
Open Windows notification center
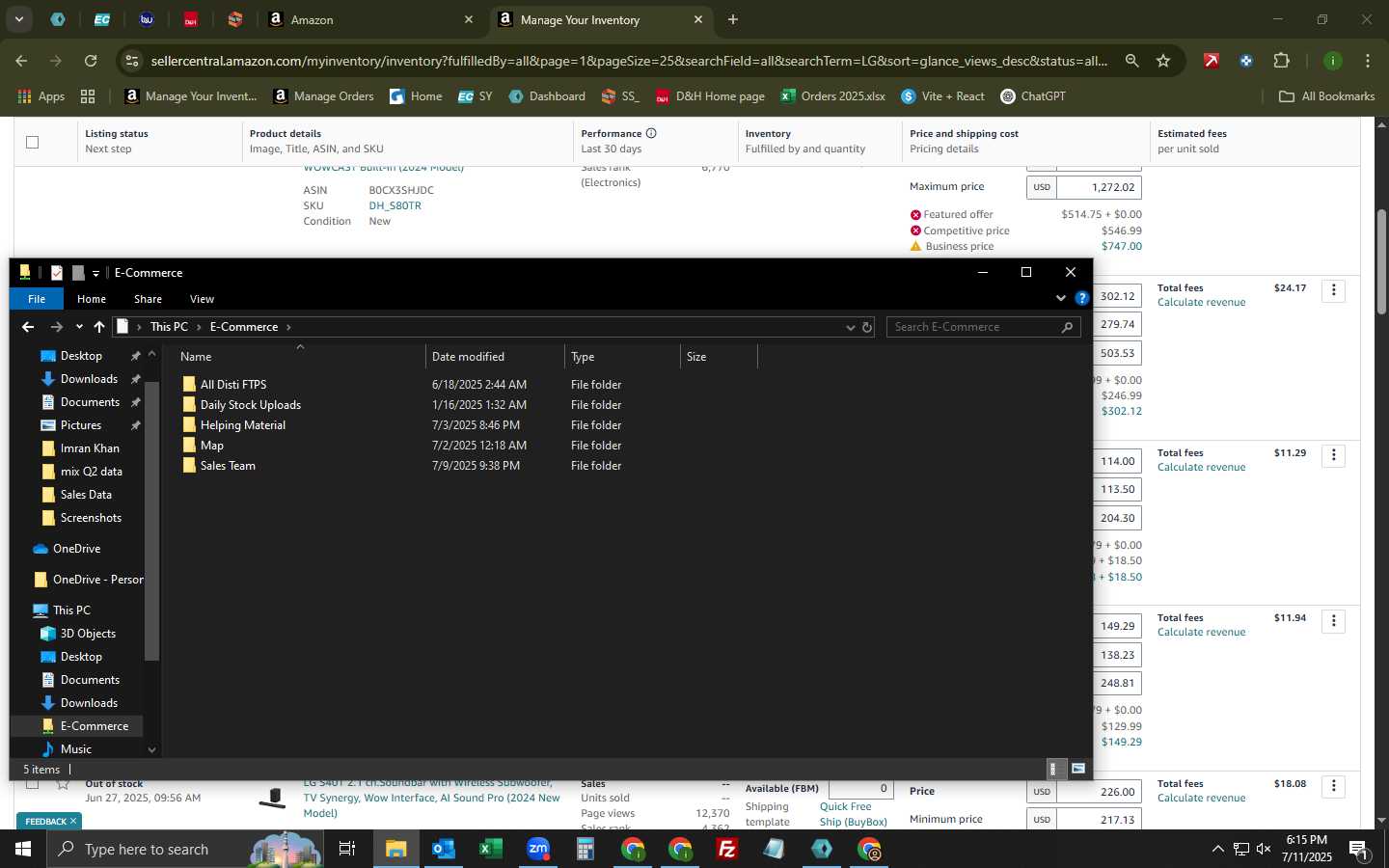pos(1359,849)
